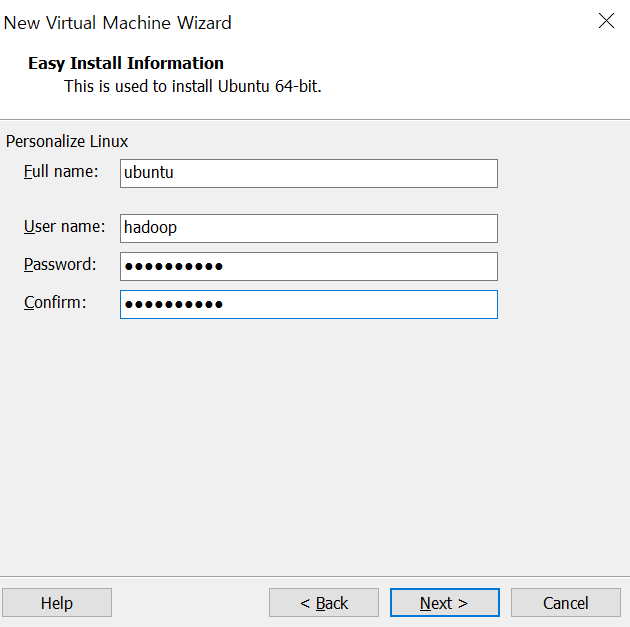Click the Full name input field

tap(309, 173)
